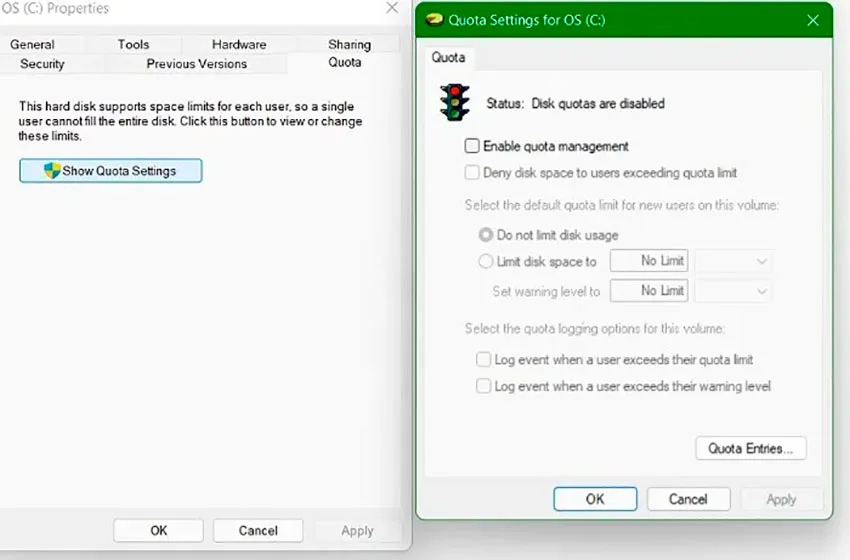Click Apply in OS (C:) Properties window
The image size is (850, 560).
tap(358, 531)
